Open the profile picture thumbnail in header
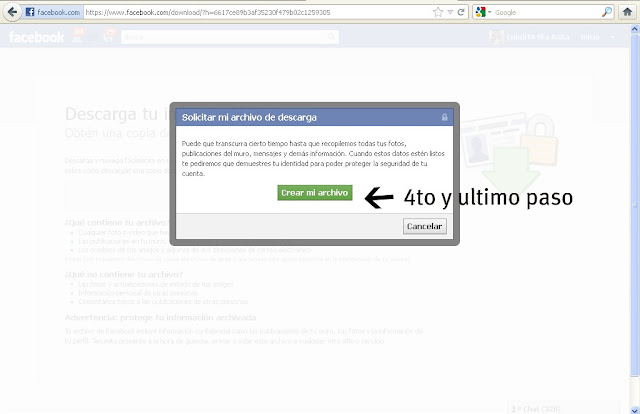Image resolution: width=640 pixels, height=414 pixels. tap(496, 37)
